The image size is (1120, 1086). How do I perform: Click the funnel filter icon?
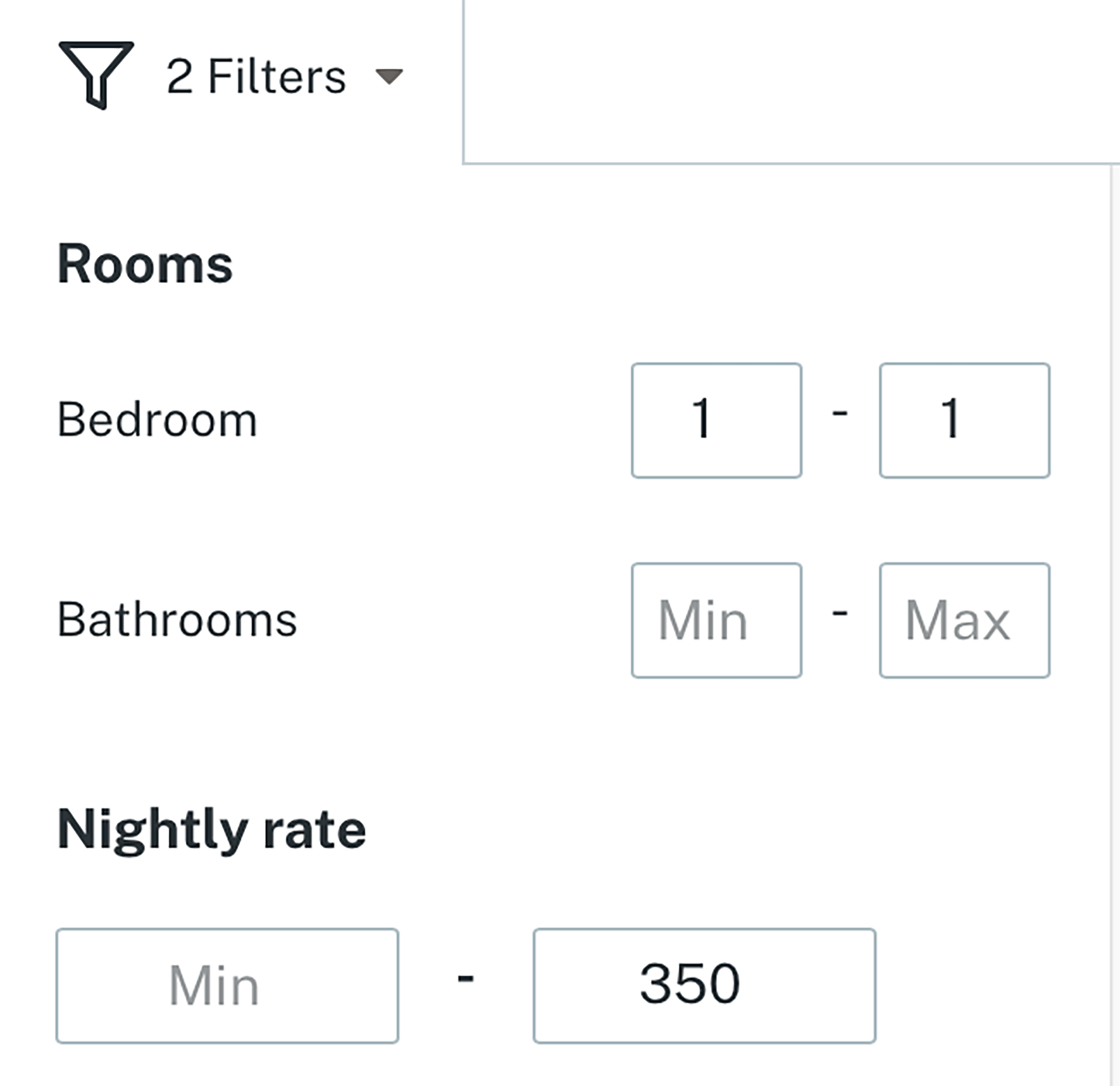[x=96, y=74]
